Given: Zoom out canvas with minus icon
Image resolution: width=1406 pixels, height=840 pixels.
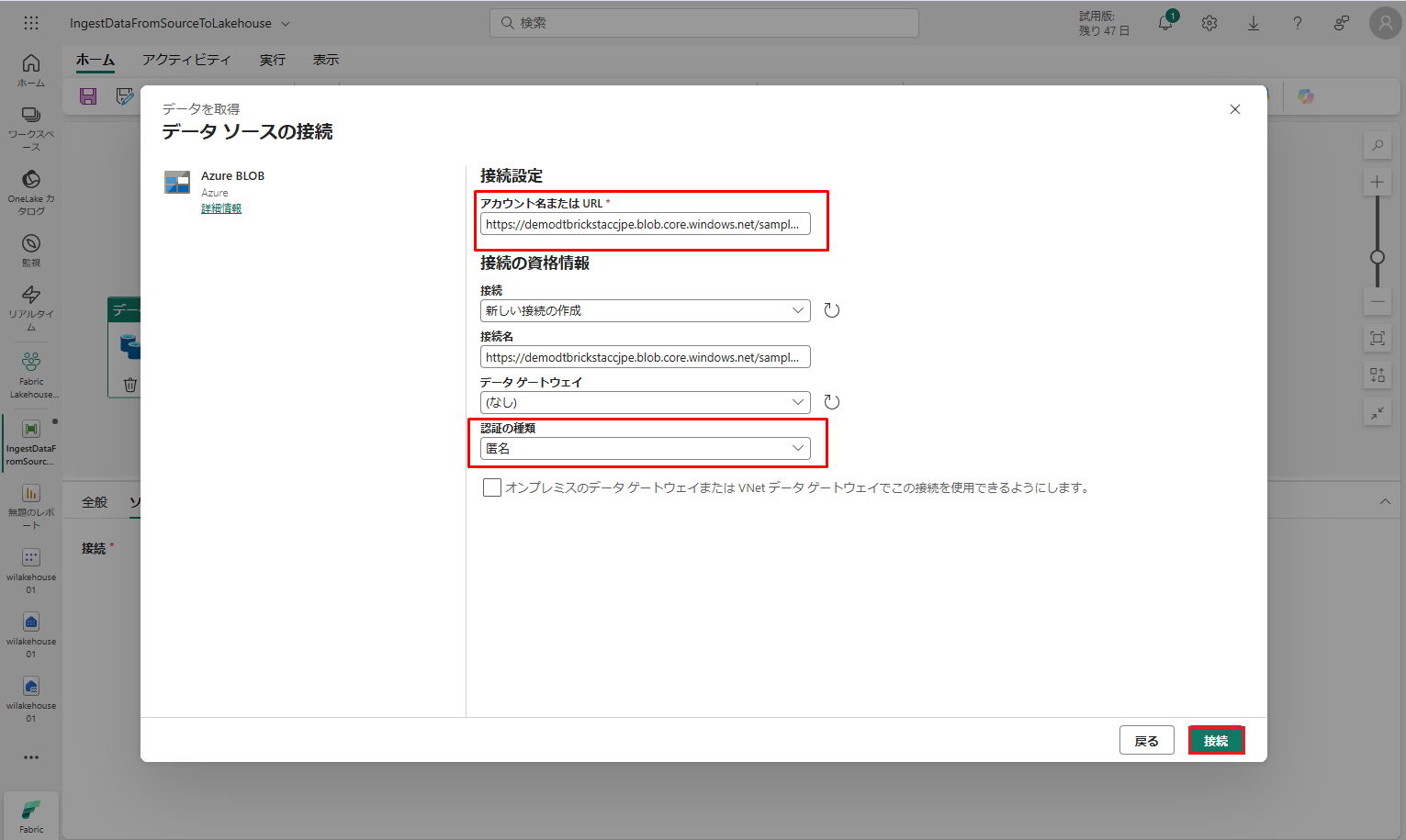Looking at the screenshot, I should [x=1378, y=301].
